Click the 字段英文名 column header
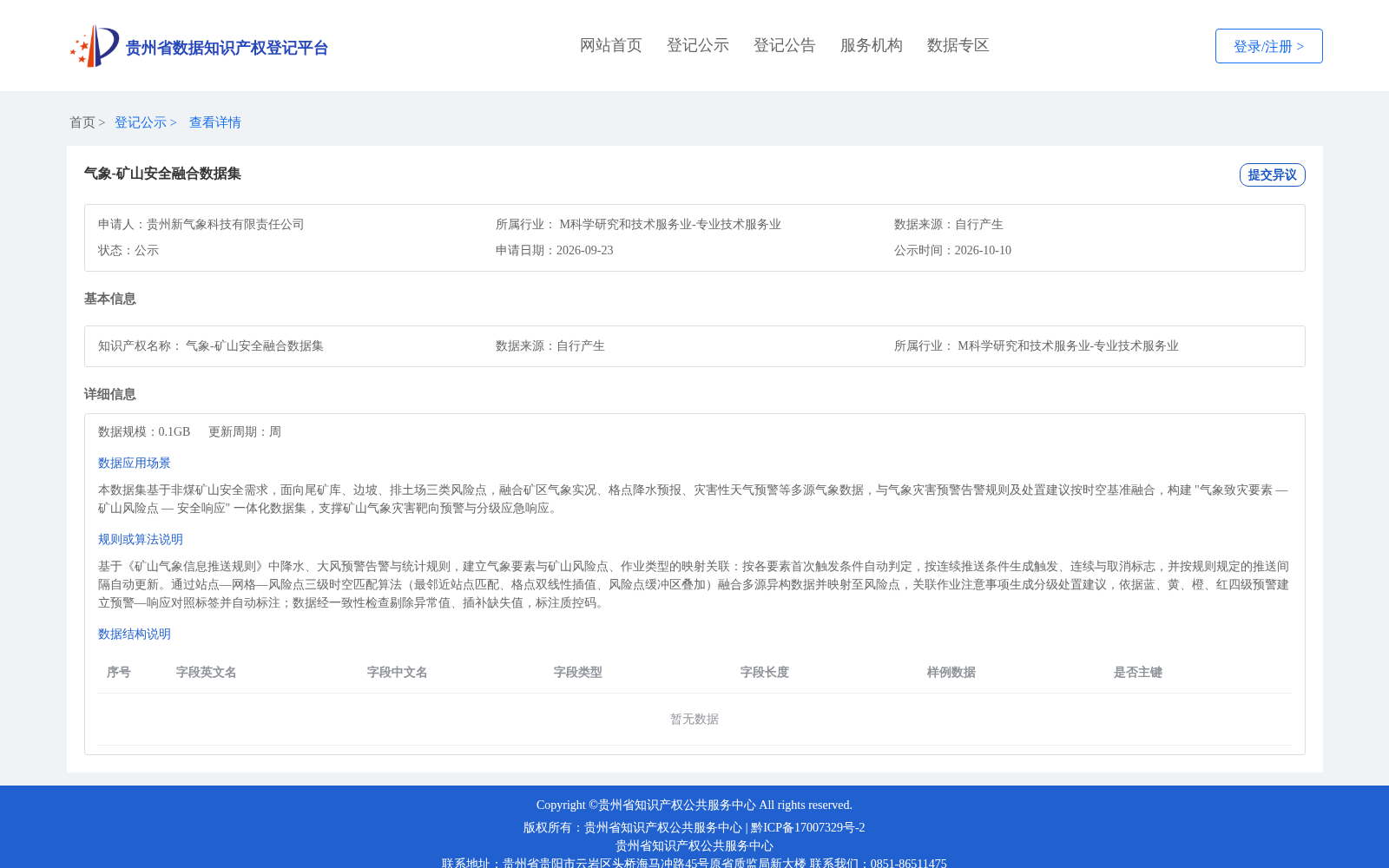Screen dimensions: 1389x868 [207, 672]
